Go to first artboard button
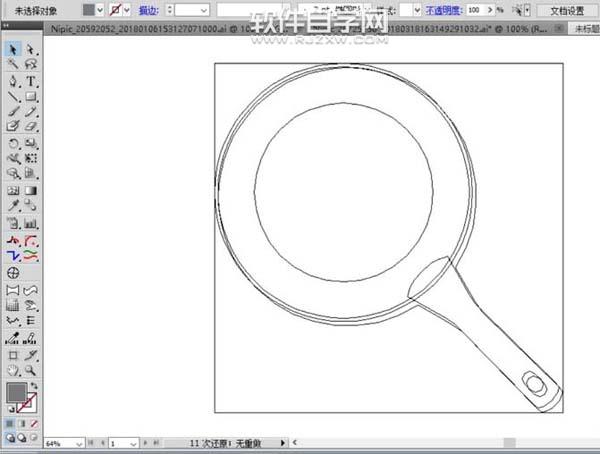 [x=91, y=443]
